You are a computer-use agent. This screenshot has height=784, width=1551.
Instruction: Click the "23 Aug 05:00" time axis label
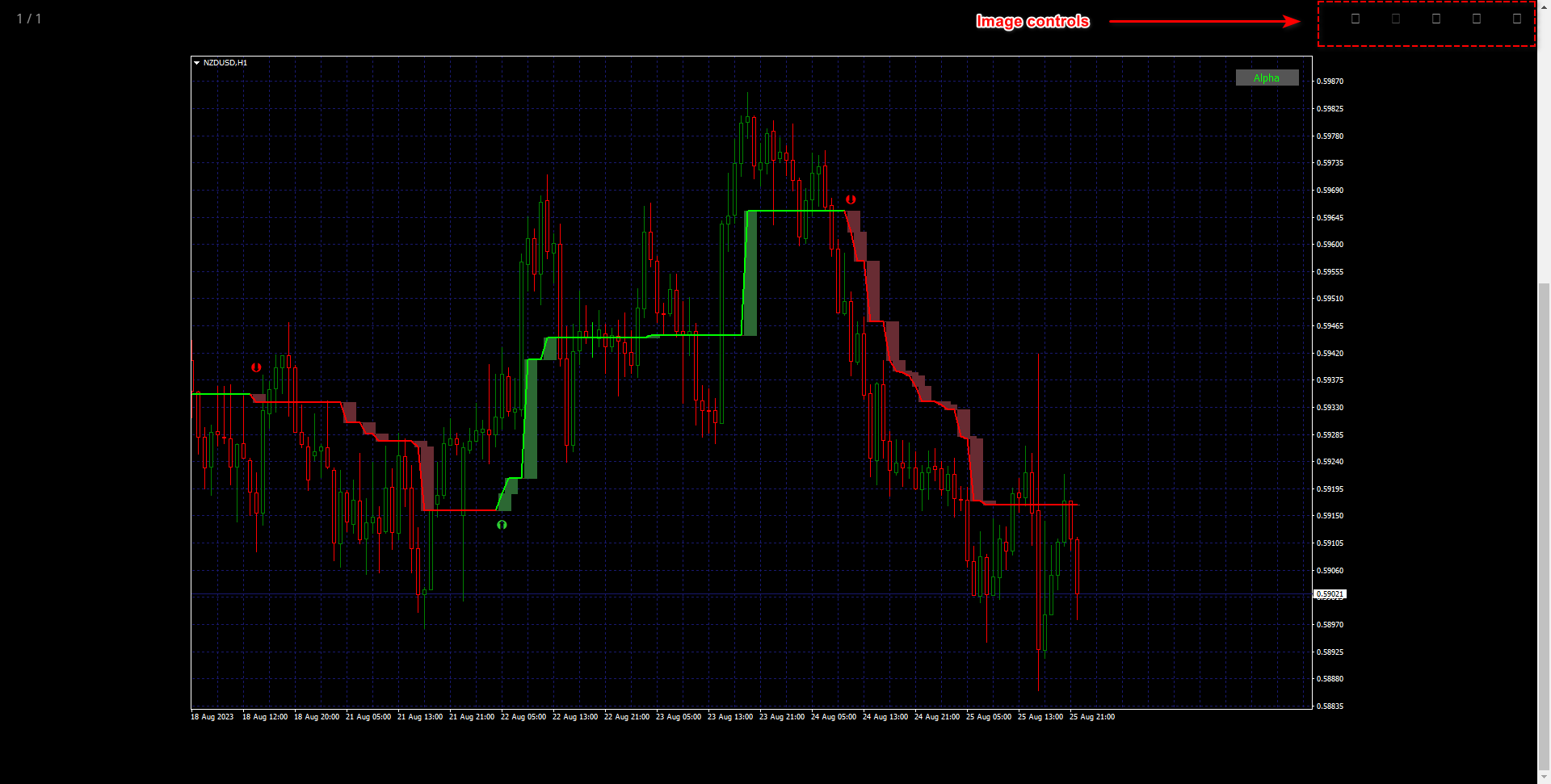(x=679, y=717)
